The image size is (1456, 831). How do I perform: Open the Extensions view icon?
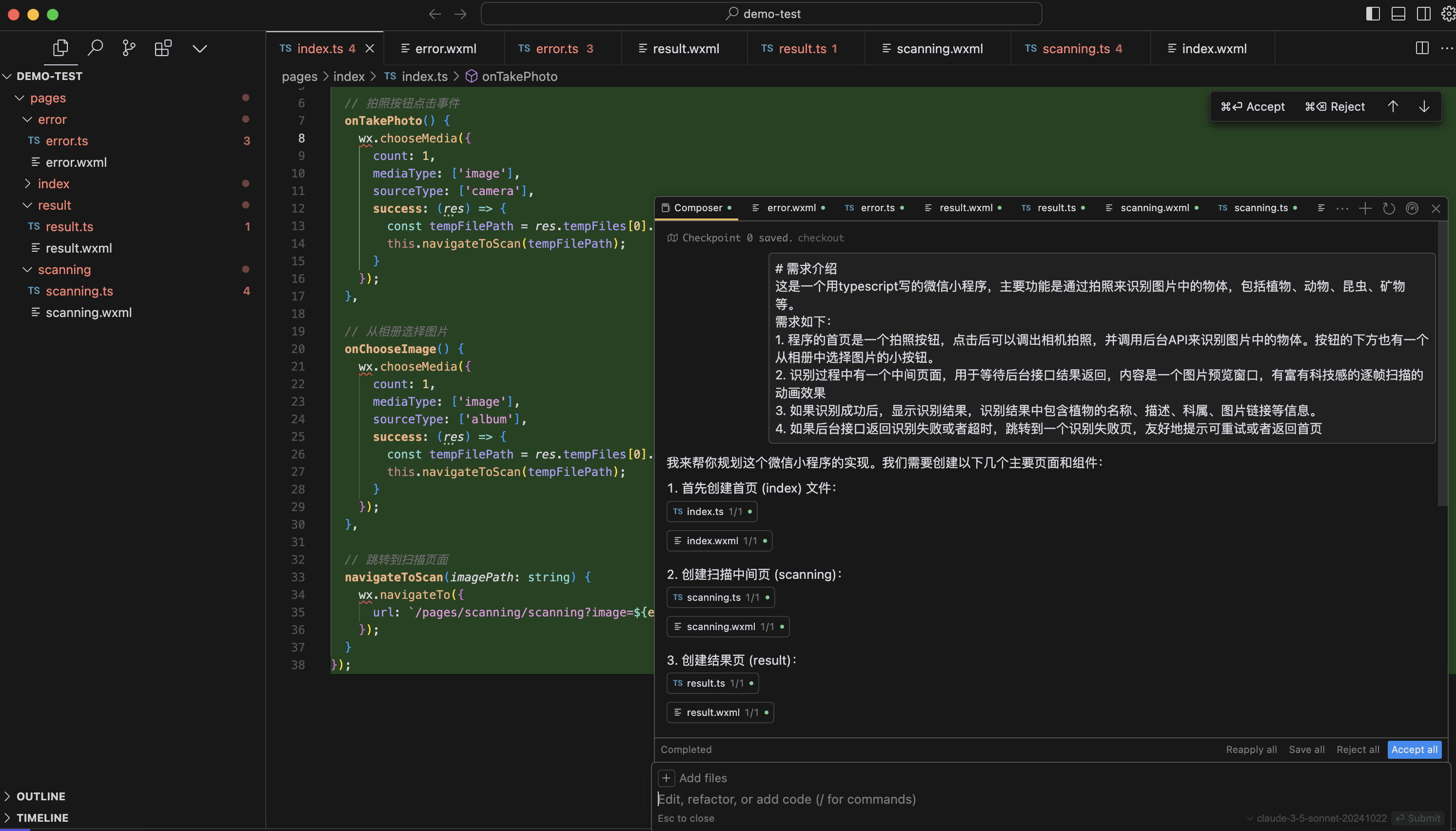(163, 48)
